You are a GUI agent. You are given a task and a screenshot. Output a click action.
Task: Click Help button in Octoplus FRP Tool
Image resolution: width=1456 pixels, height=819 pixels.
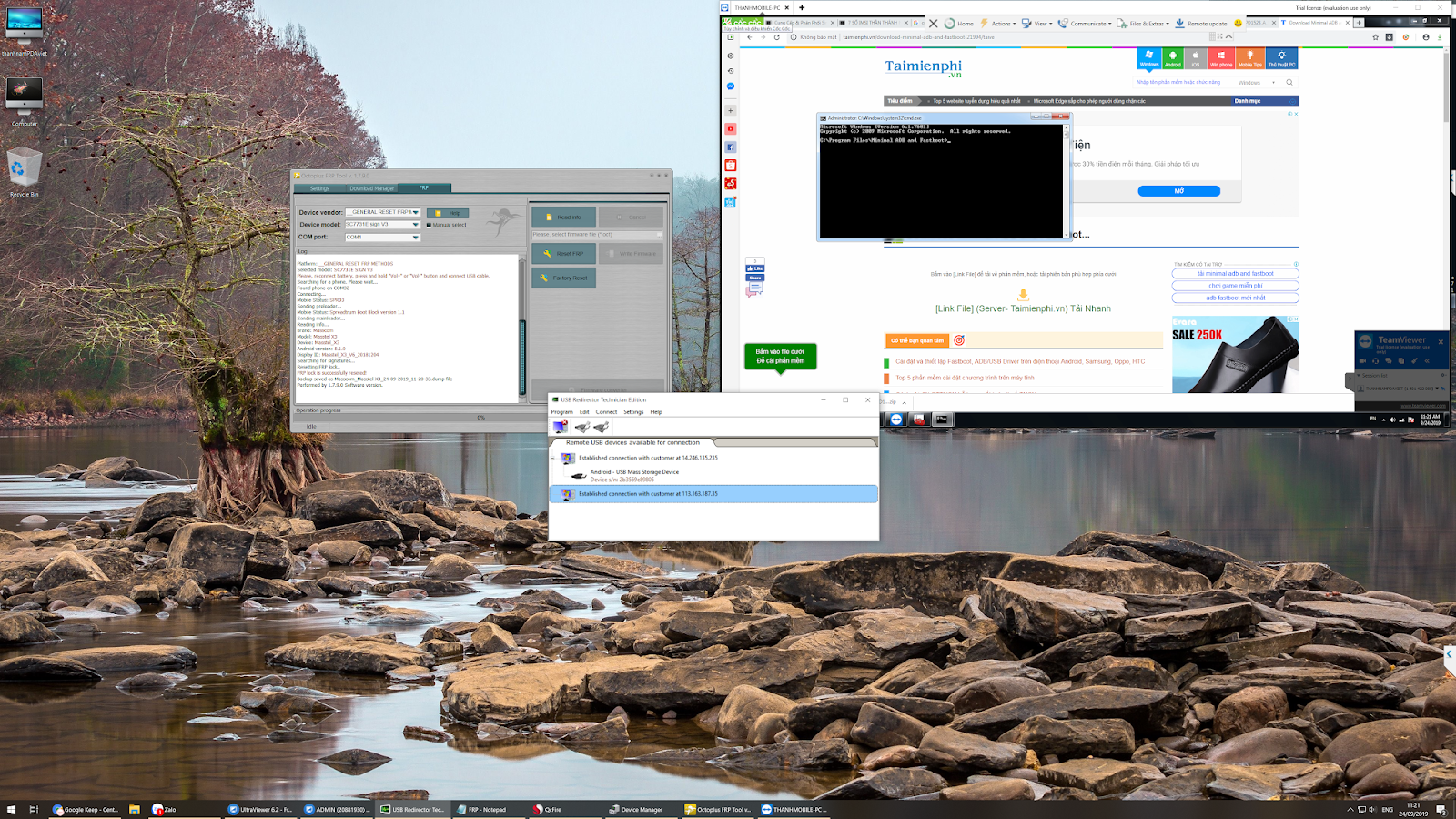pos(448,213)
